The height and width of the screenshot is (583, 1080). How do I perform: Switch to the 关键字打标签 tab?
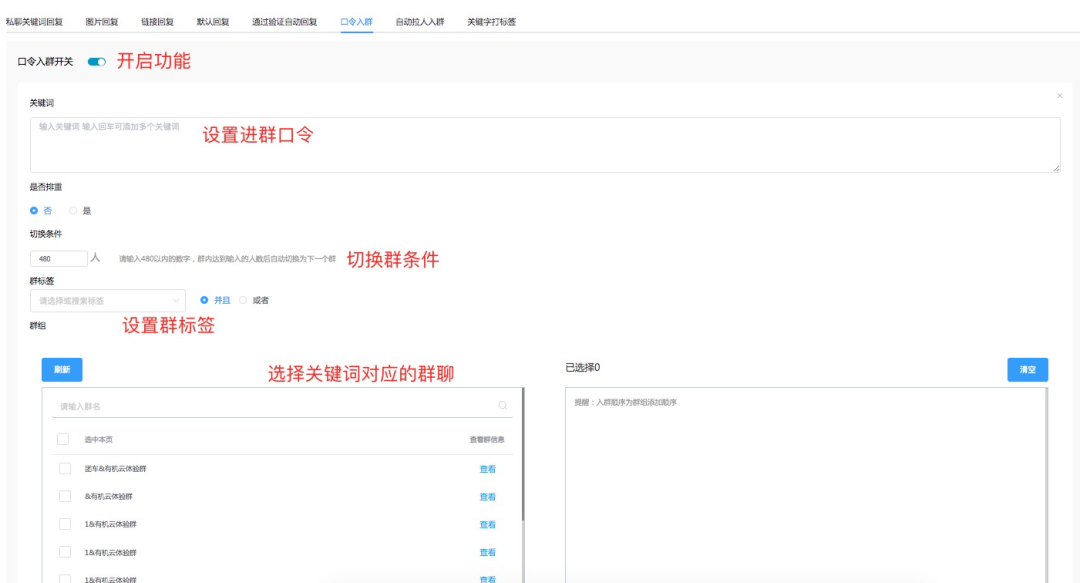pos(492,19)
